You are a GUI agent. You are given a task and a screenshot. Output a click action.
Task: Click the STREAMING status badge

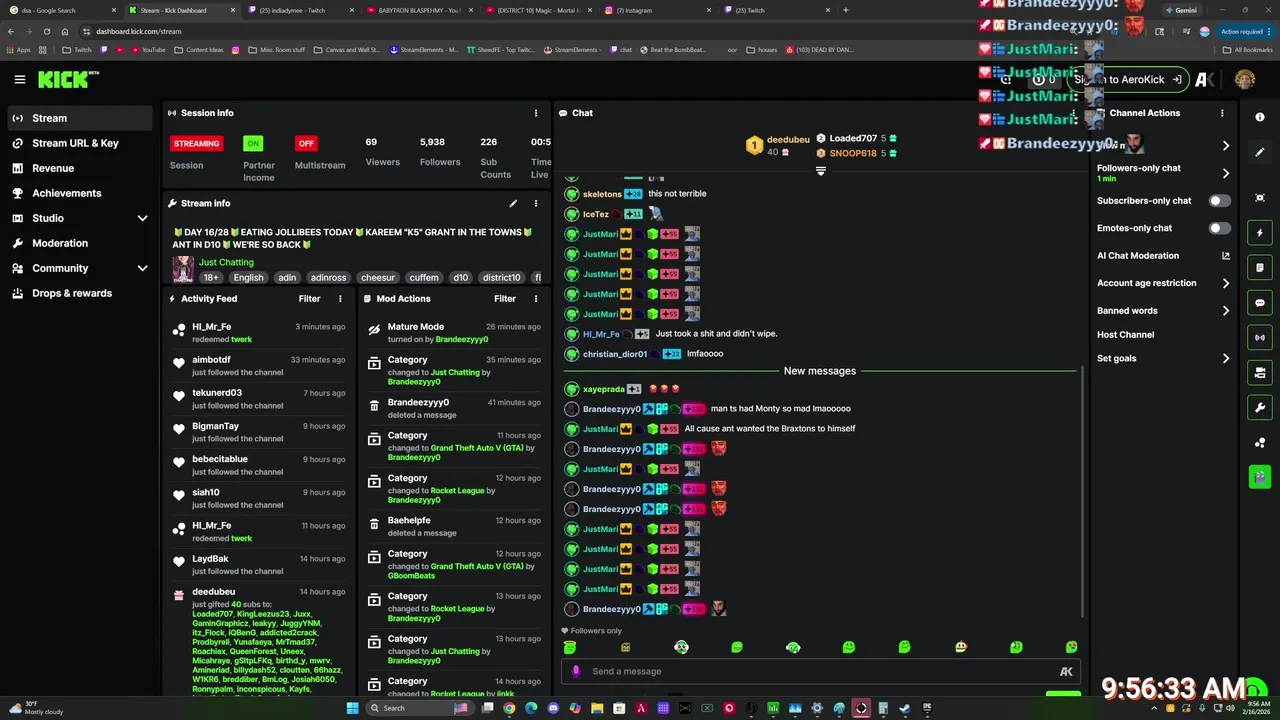[197, 143]
